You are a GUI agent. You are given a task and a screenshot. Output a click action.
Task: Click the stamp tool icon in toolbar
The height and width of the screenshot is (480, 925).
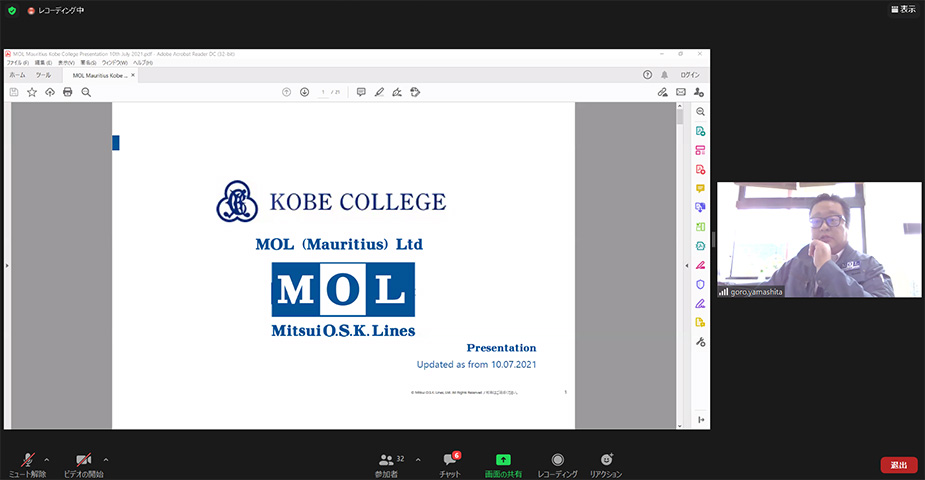click(415, 92)
